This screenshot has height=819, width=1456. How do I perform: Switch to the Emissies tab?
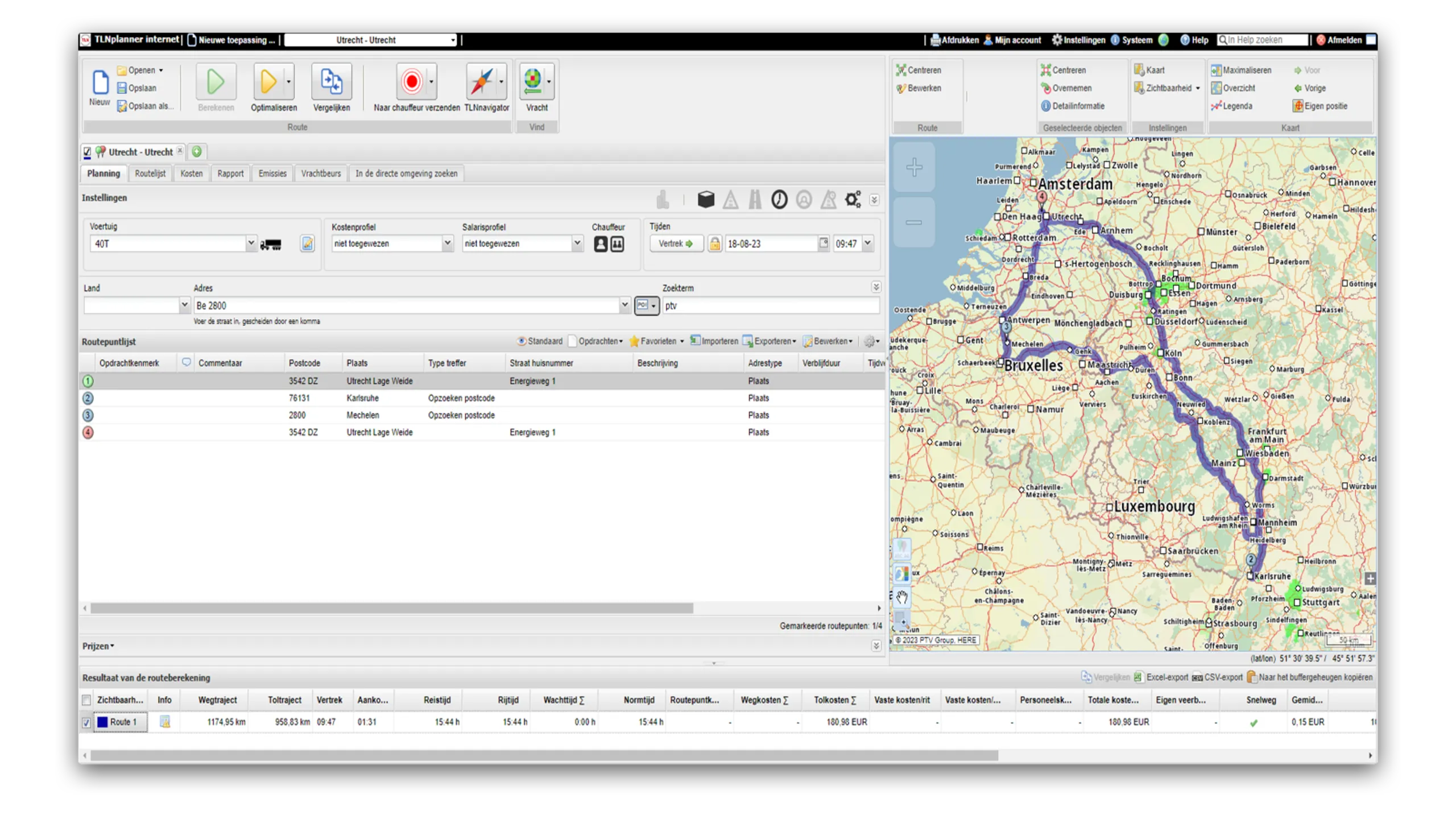coord(272,173)
